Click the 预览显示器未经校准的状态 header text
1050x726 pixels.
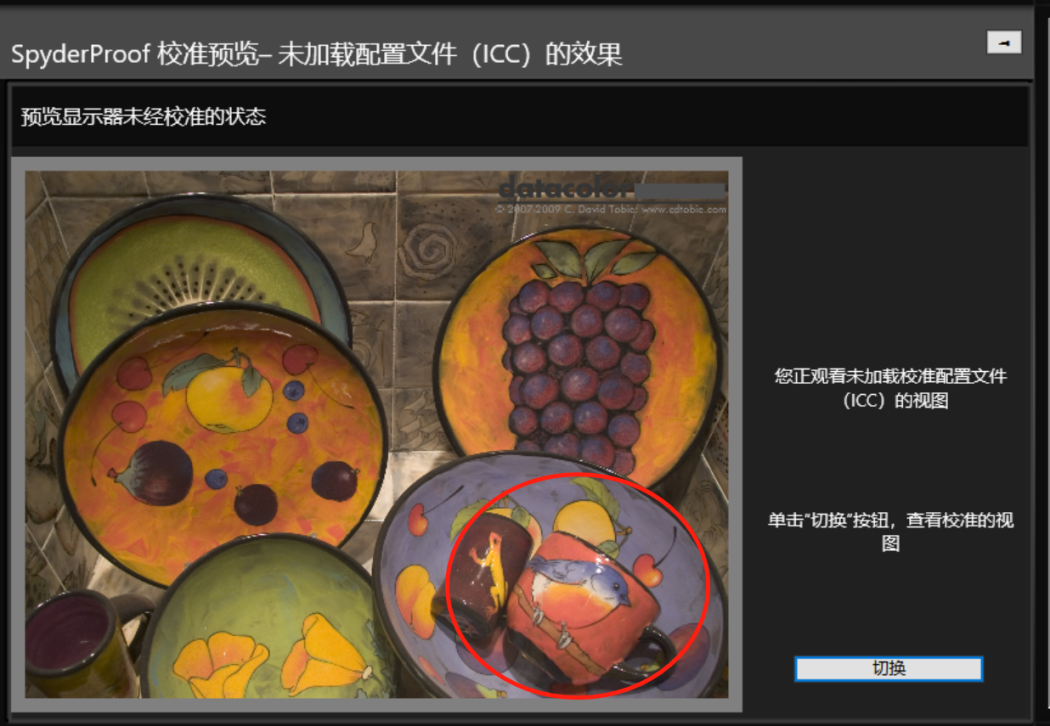pyautogui.click(x=143, y=117)
